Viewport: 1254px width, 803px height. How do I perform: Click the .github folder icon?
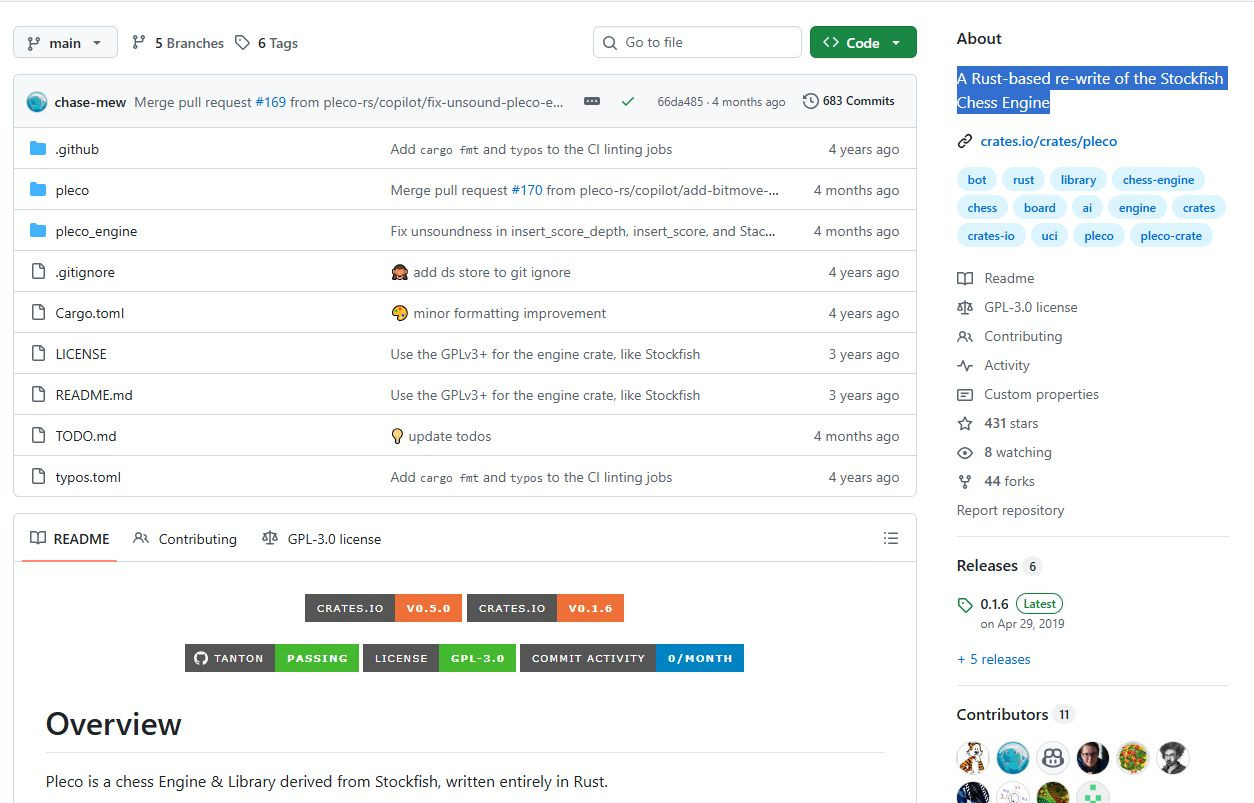[38, 149]
